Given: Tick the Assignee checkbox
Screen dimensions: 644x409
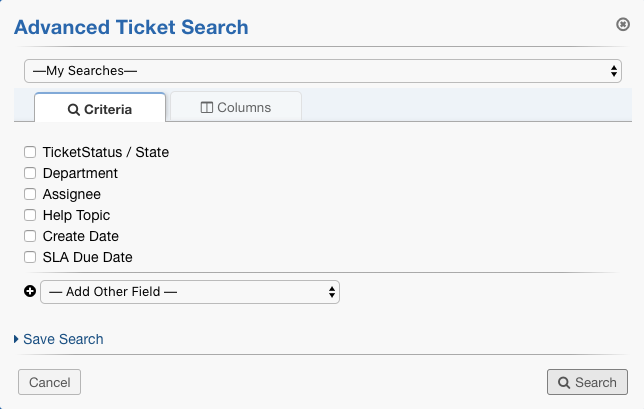Looking at the screenshot, I should (x=30, y=194).
